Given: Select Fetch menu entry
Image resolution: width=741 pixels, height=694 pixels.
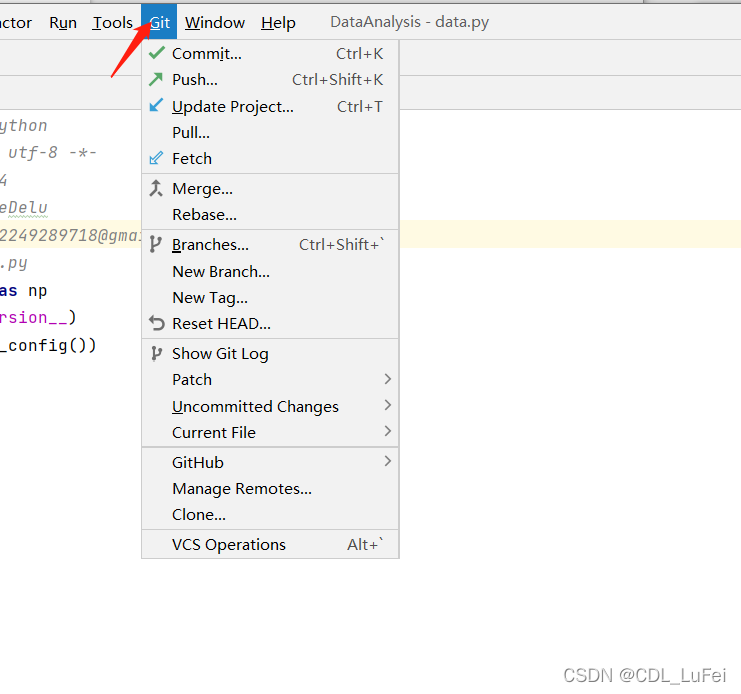Looking at the screenshot, I should tap(270, 158).
